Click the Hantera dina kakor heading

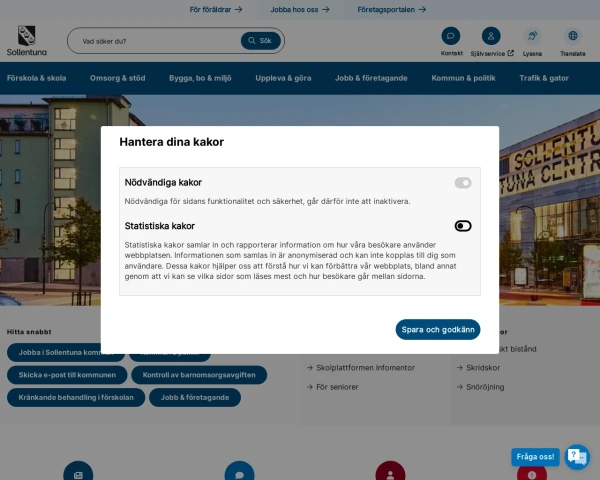coord(171,142)
